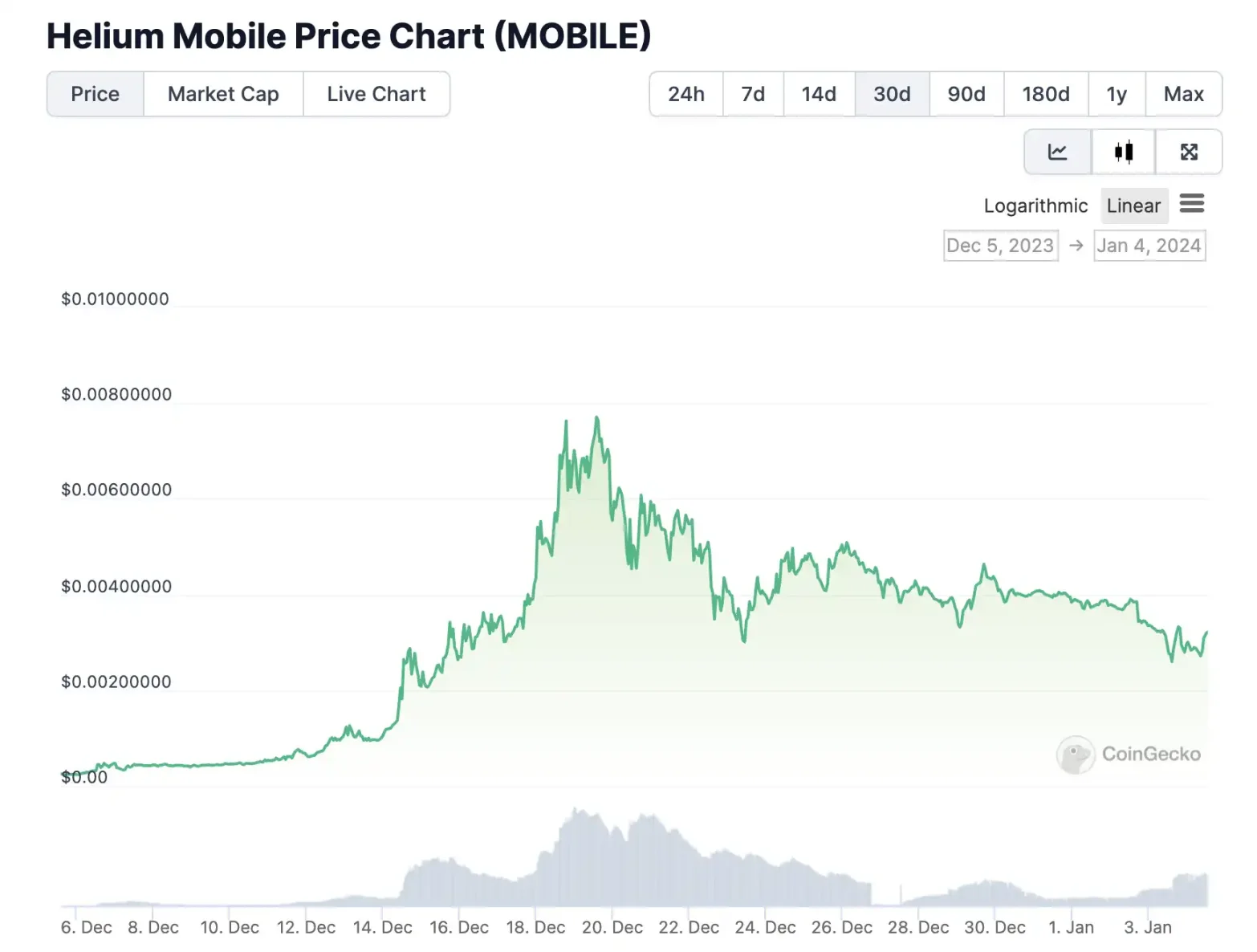
Task: Open the Jan 4, 2024 end date picker
Action: [x=1149, y=246]
